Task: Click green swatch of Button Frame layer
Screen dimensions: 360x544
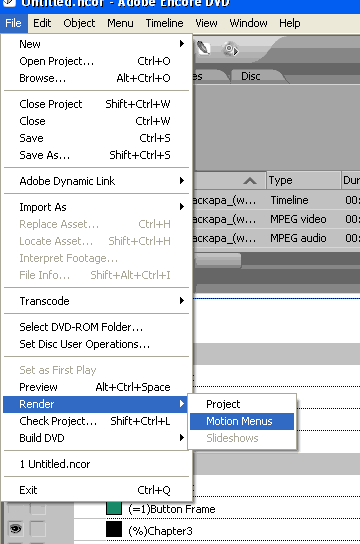Action: (114, 508)
